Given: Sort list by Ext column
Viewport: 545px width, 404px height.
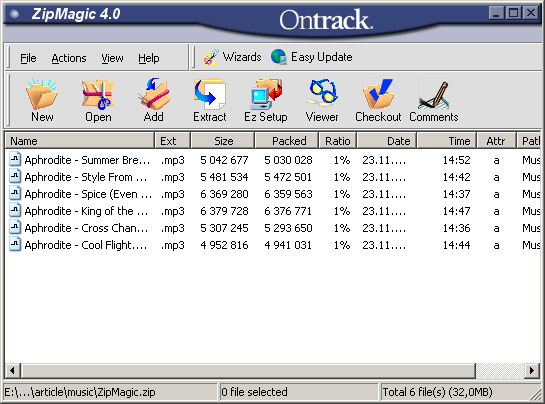Looking at the screenshot, I should coord(173,141).
